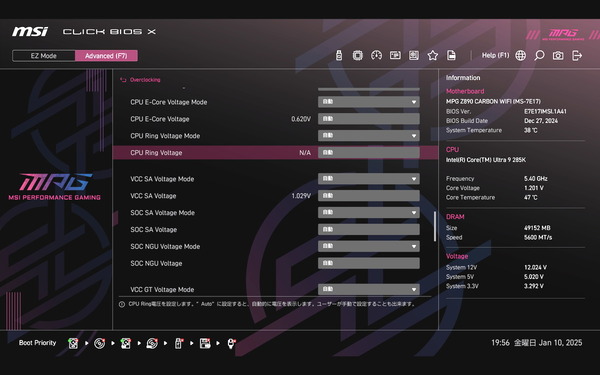600x375 pixels.
Task: Click the MSI logo at top left
Action: tap(30, 31)
